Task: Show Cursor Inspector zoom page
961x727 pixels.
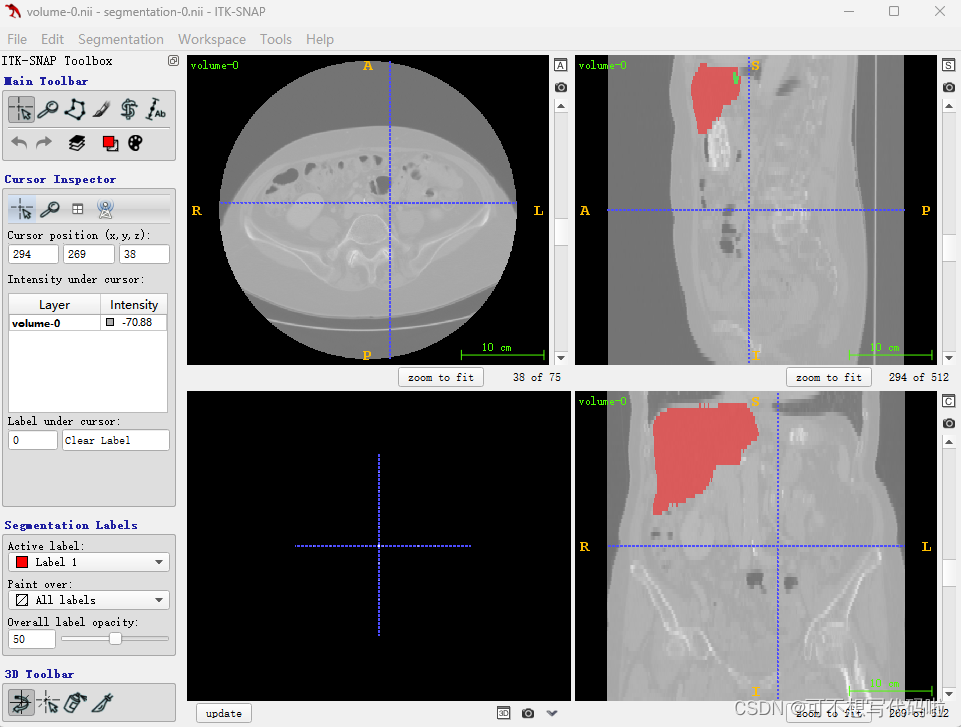Action: click(50, 209)
